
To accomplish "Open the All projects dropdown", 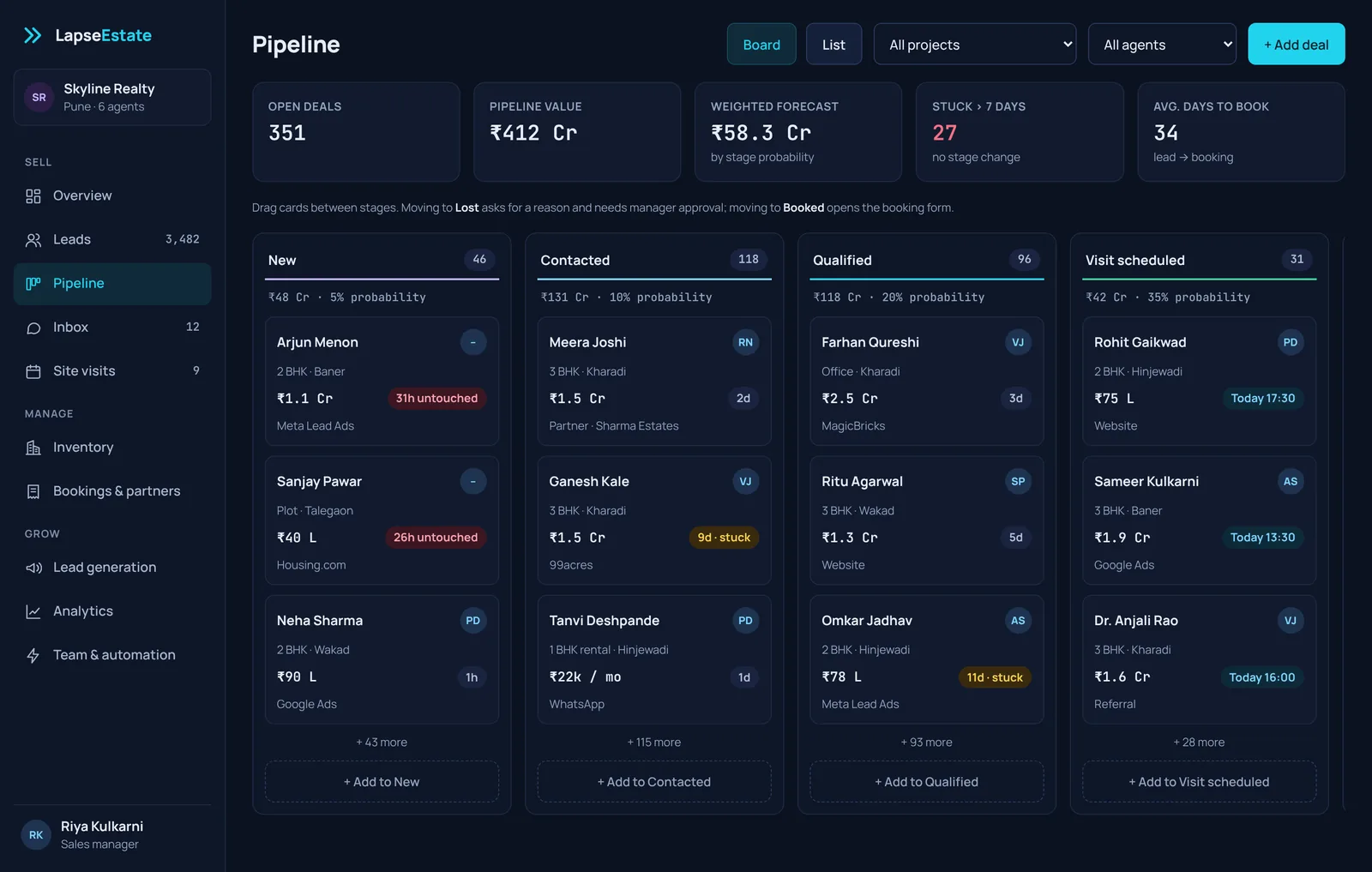I will 975,45.
